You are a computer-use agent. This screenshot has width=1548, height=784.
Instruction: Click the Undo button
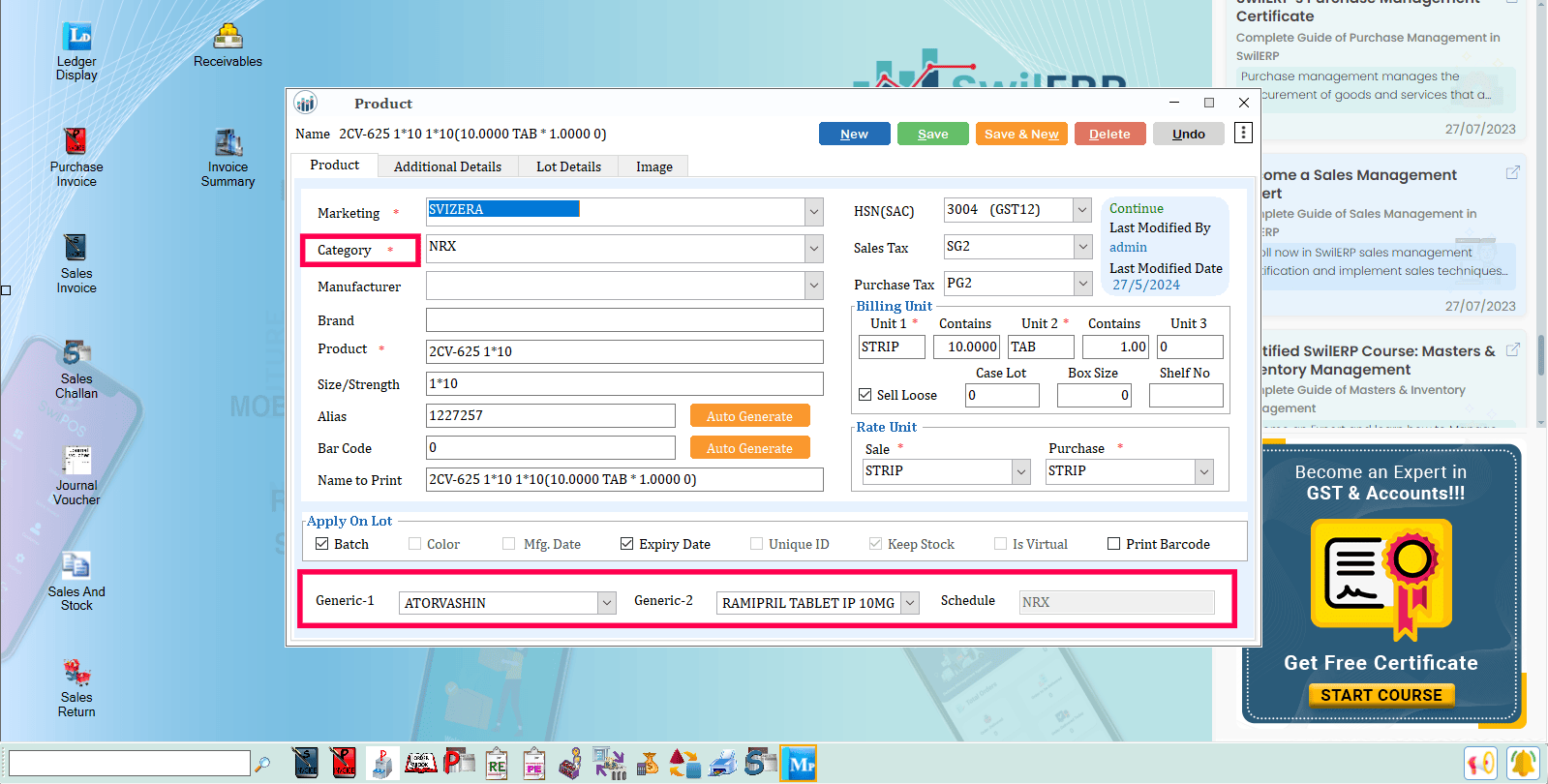coord(1189,134)
